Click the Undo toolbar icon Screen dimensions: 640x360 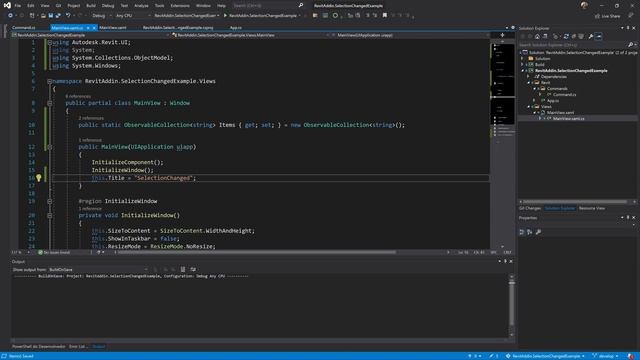68,16
